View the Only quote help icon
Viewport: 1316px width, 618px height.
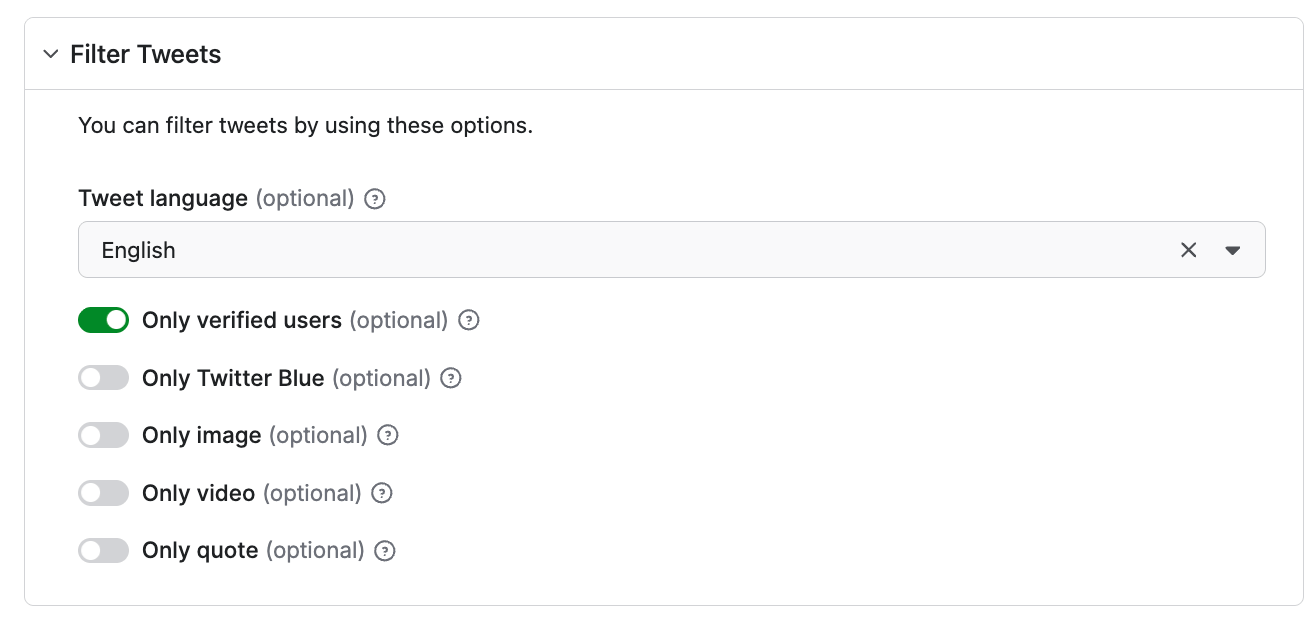(x=384, y=550)
